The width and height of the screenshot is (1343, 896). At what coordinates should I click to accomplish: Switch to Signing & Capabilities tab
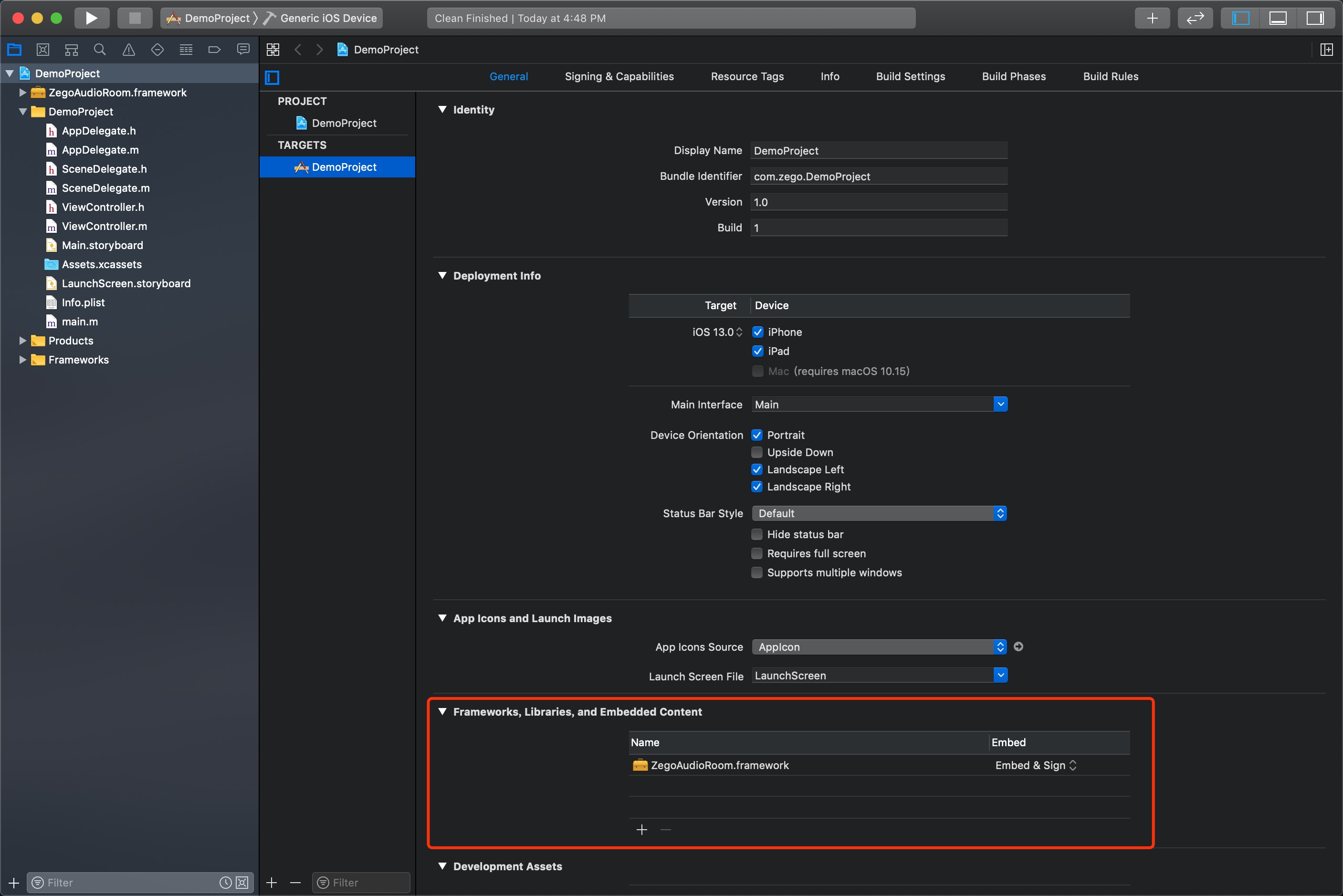(619, 76)
